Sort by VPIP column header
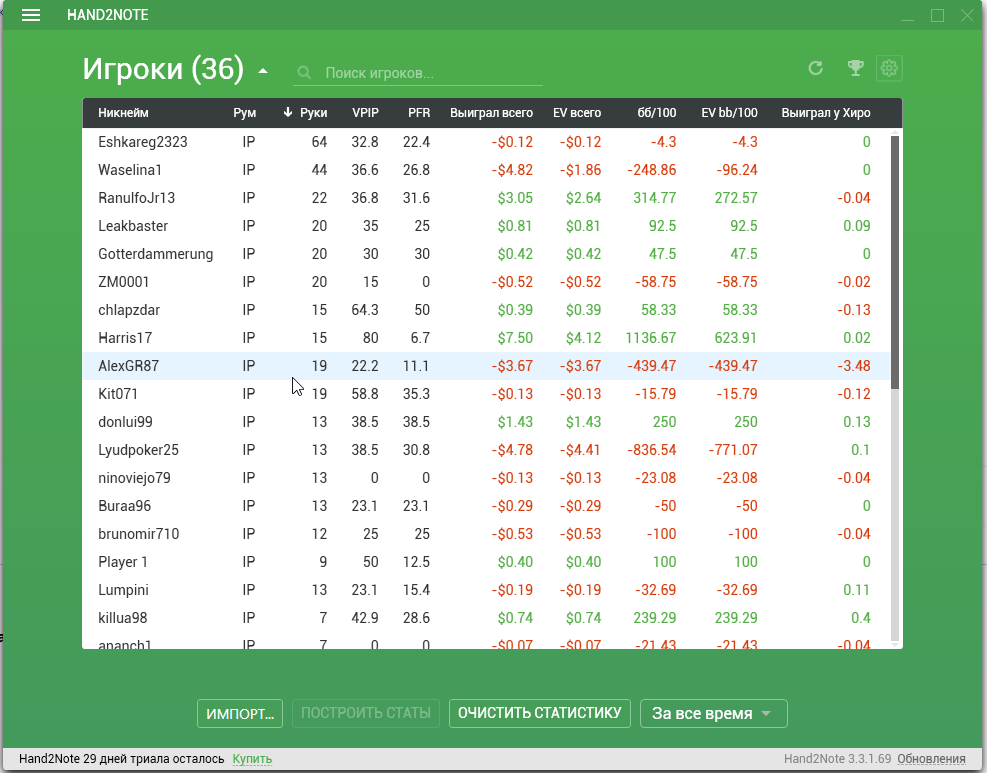The width and height of the screenshot is (987, 773). (365, 113)
